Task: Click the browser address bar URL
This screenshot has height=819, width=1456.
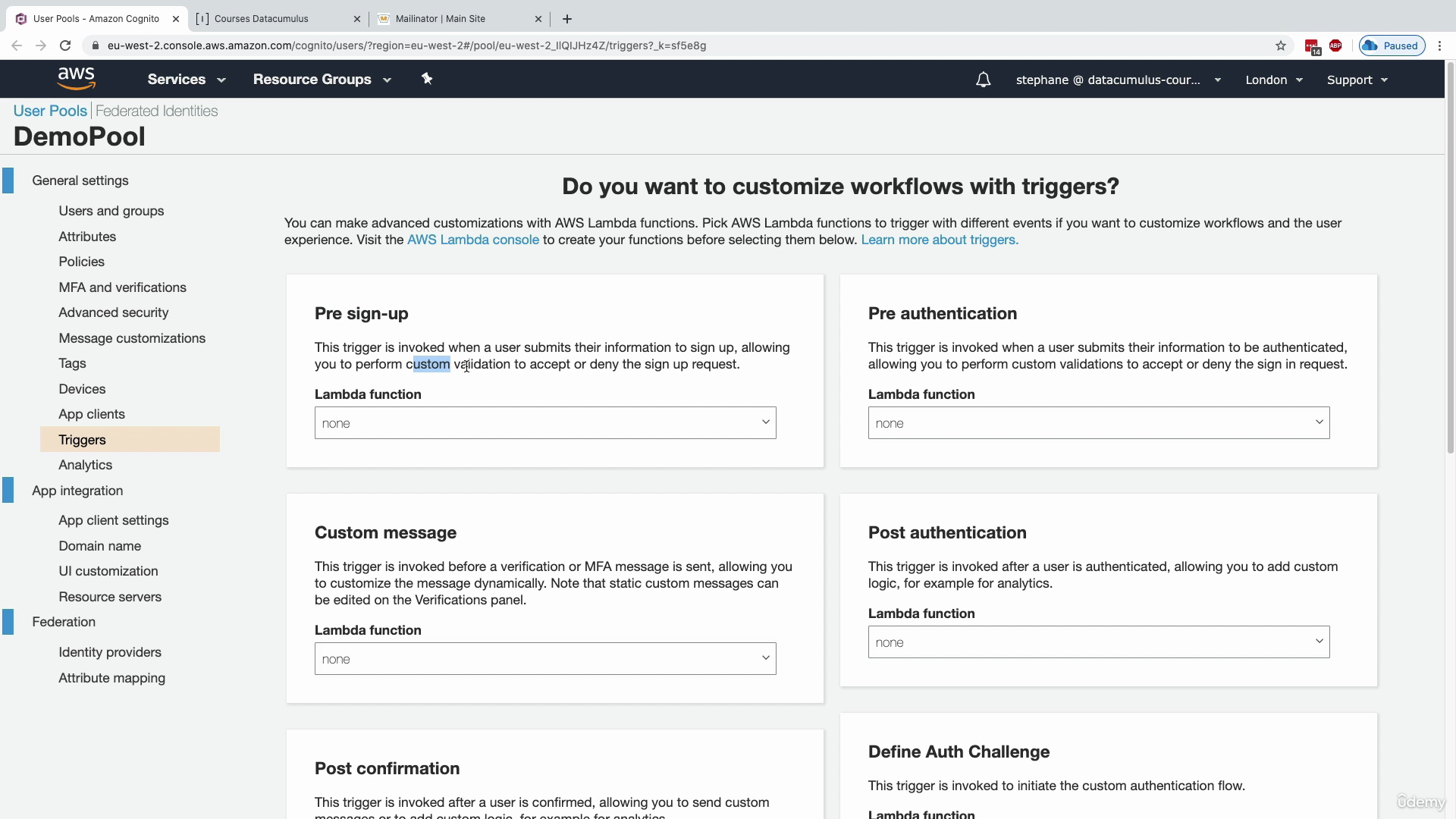Action: click(x=406, y=45)
